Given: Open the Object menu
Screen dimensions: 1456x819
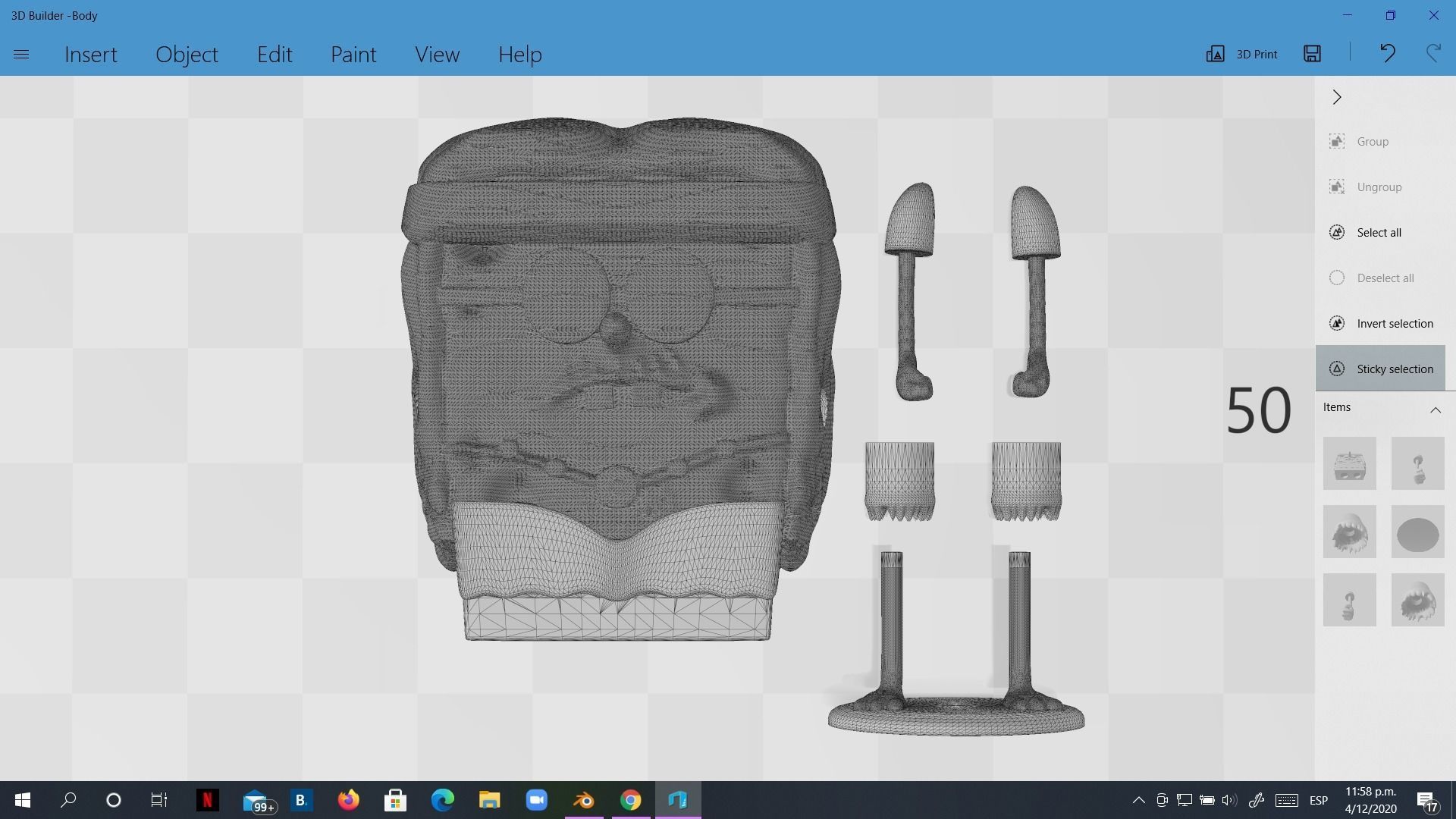Looking at the screenshot, I should pyautogui.click(x=187, y=55).
